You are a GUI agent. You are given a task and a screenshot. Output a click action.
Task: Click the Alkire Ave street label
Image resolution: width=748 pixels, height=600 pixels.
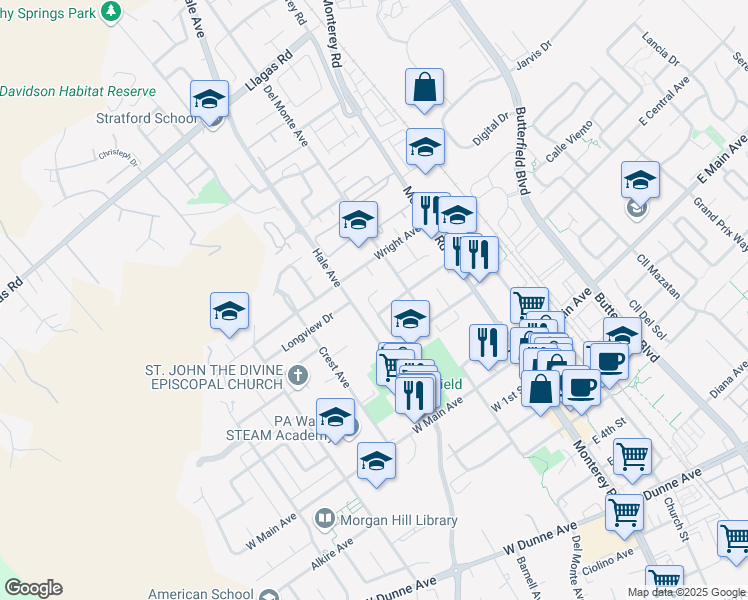[x=332, y=553]
